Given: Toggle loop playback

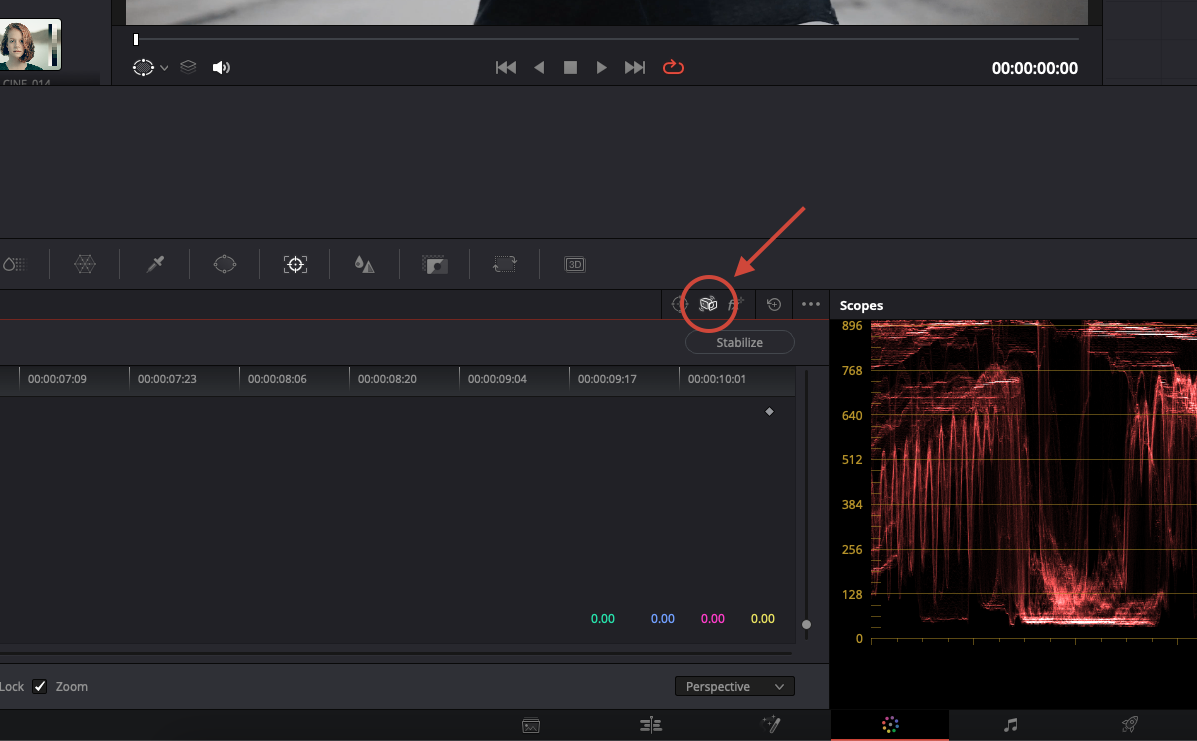Looking at the screenshot, I should (x=673, y=67).
